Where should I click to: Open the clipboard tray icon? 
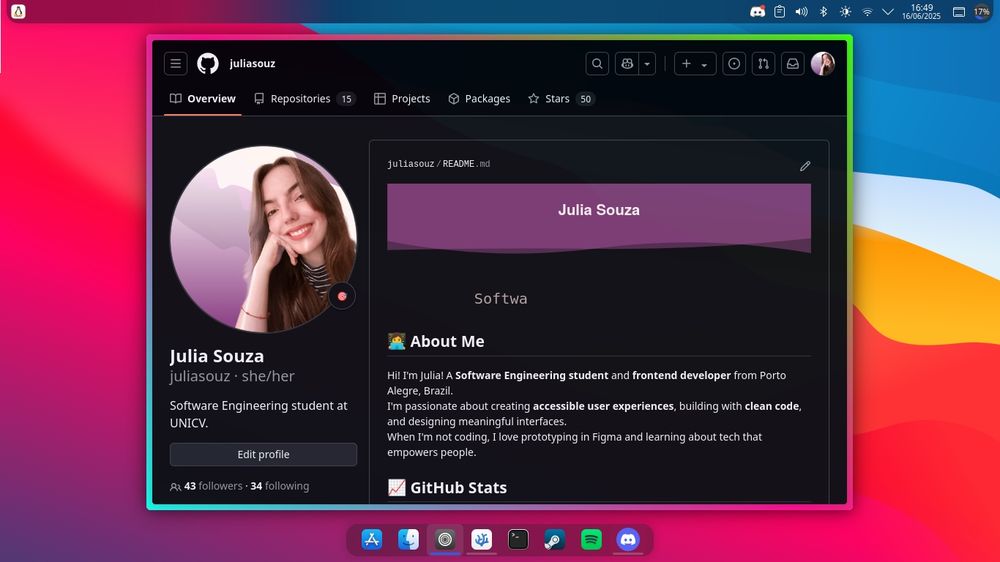pyautogui.click(x=779, y=11)
